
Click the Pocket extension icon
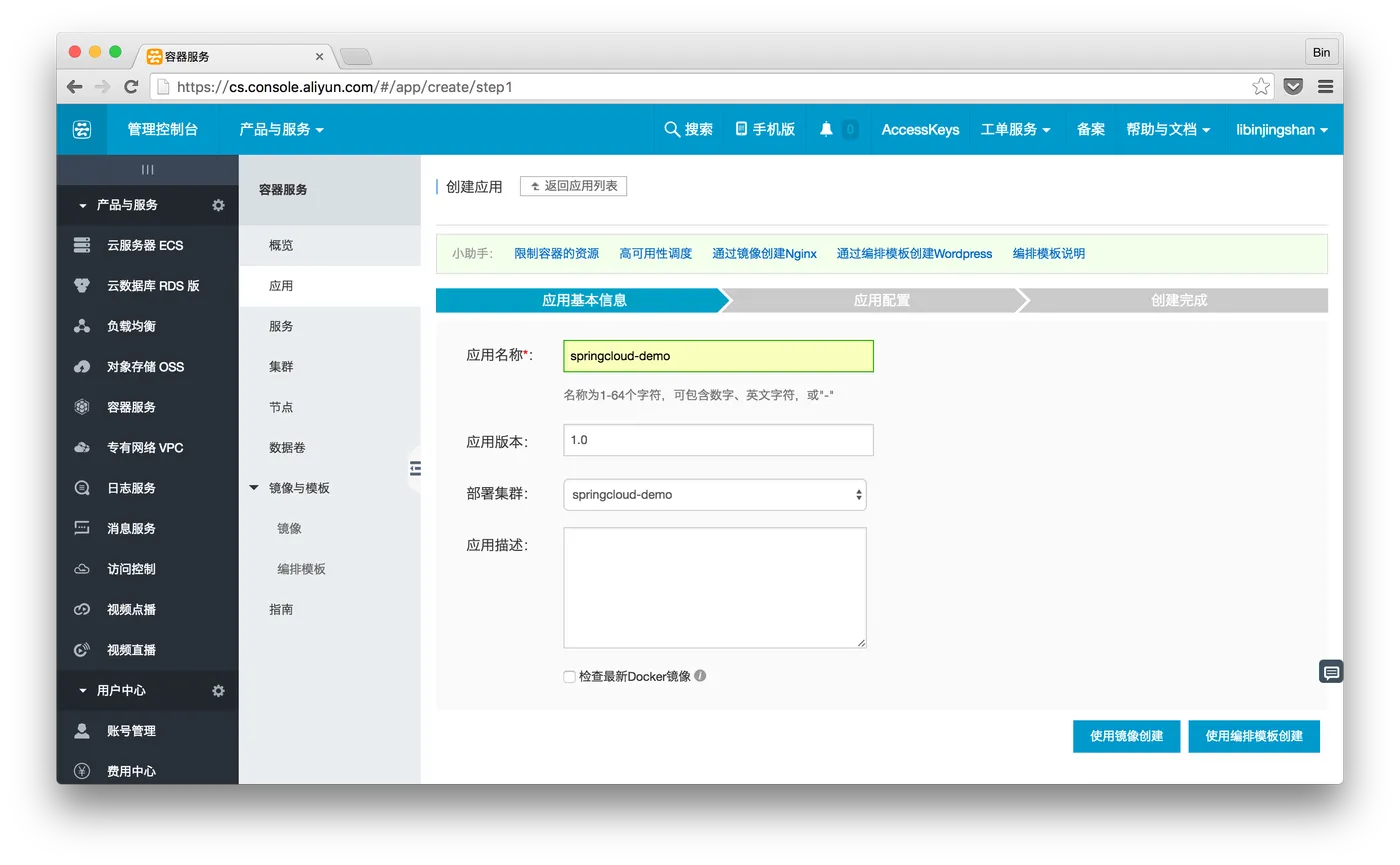(1293, 87)
